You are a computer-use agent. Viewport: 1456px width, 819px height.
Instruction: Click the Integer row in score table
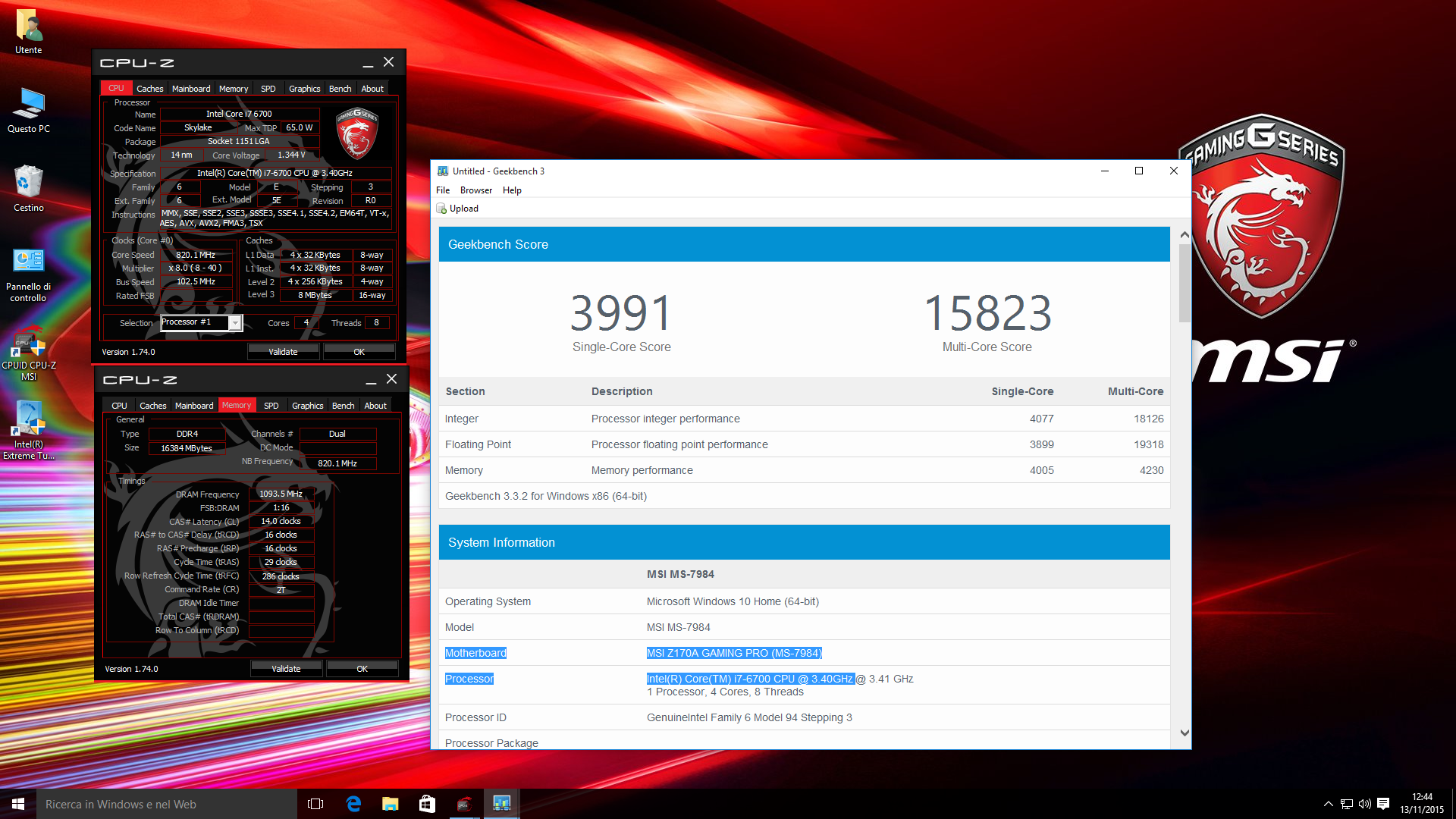click(x=805, y=419)
